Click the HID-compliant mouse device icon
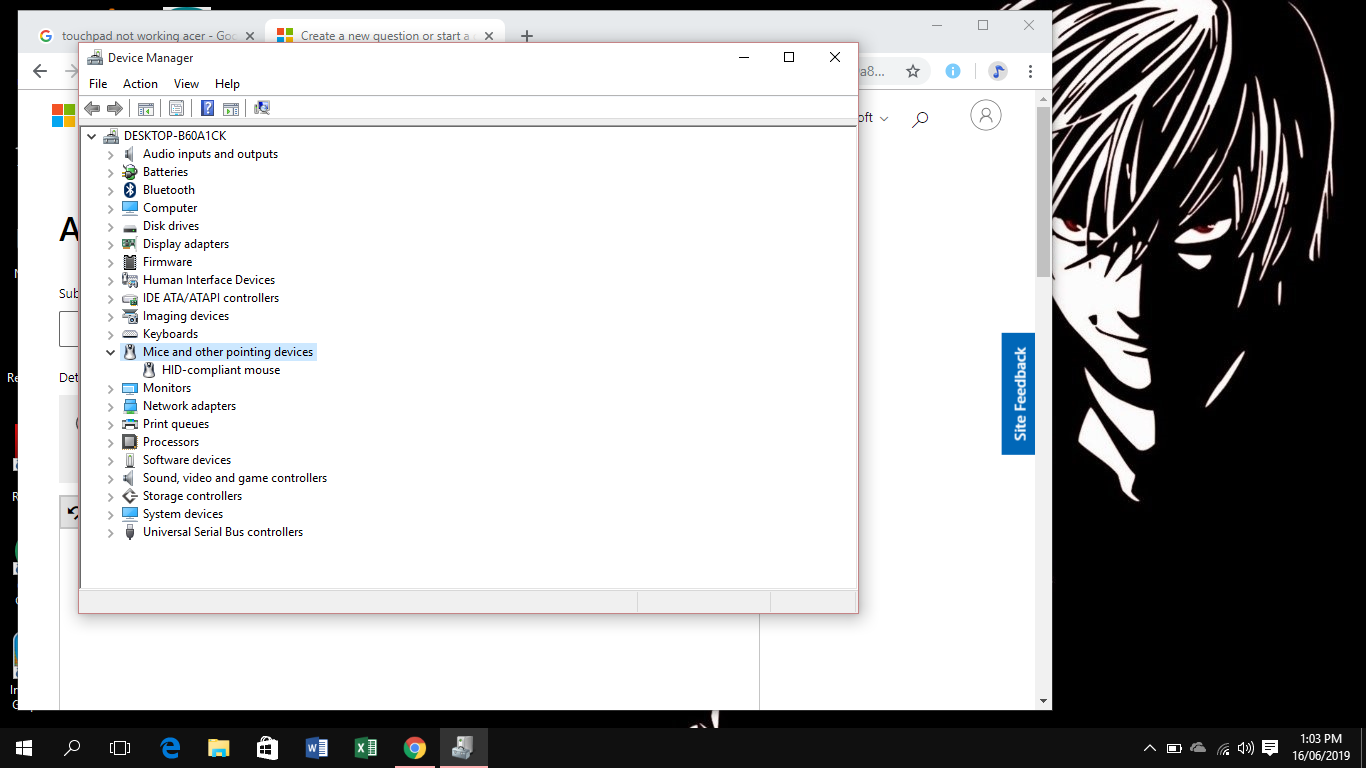Viewport: 1366px width, 768px height. coord(149,370)
